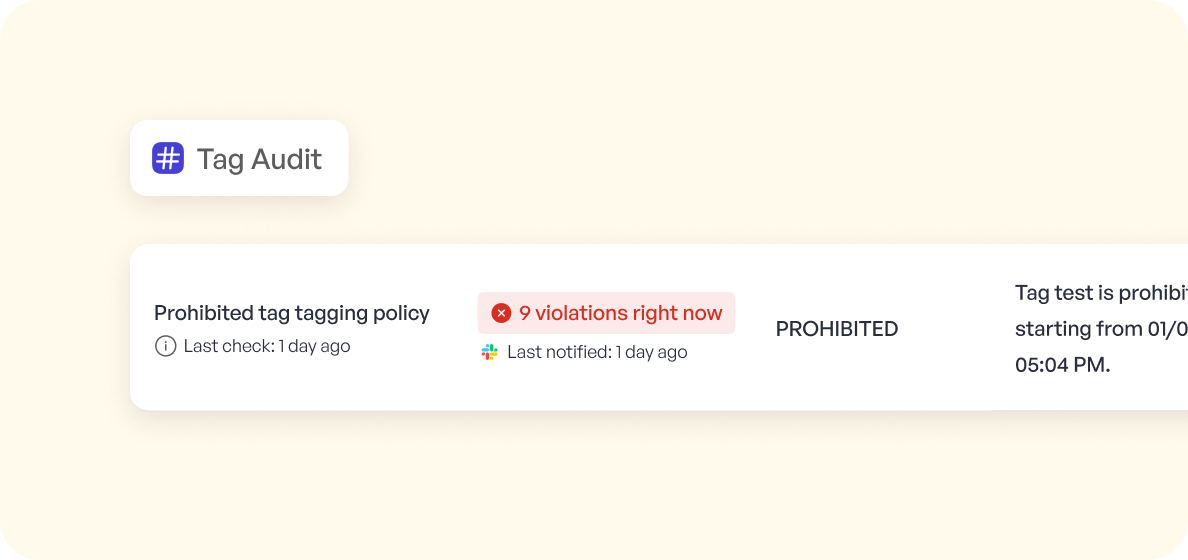
Task: Click the red X violation icon
Action: click(x=501, y=313)
